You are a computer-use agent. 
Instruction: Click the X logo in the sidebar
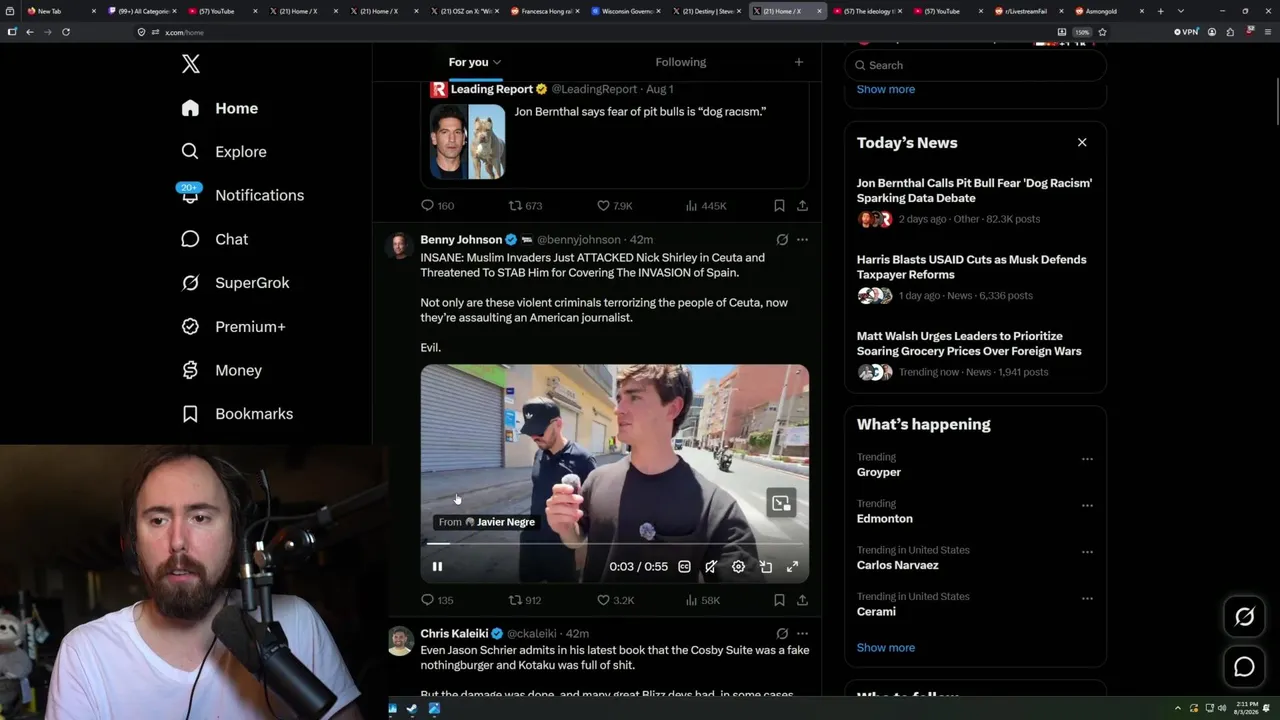point(191,65)
